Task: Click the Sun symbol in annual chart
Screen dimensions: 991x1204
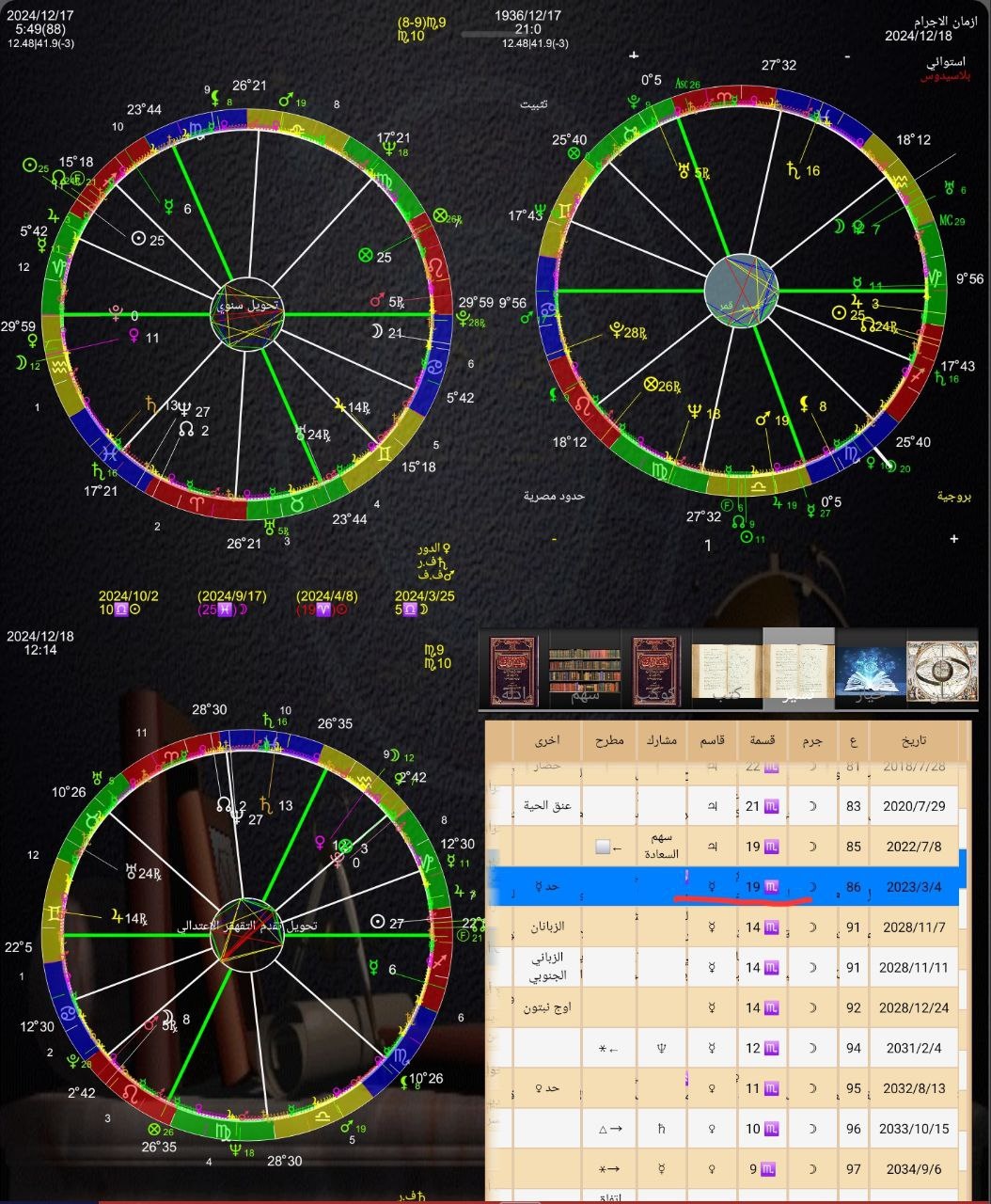Action: [138, 240]
